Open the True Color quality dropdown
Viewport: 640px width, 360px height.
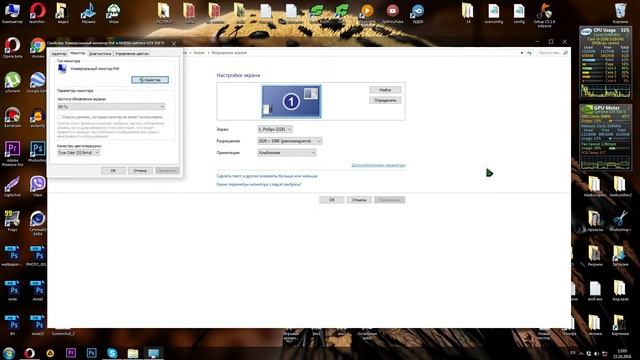coord(78,153)
